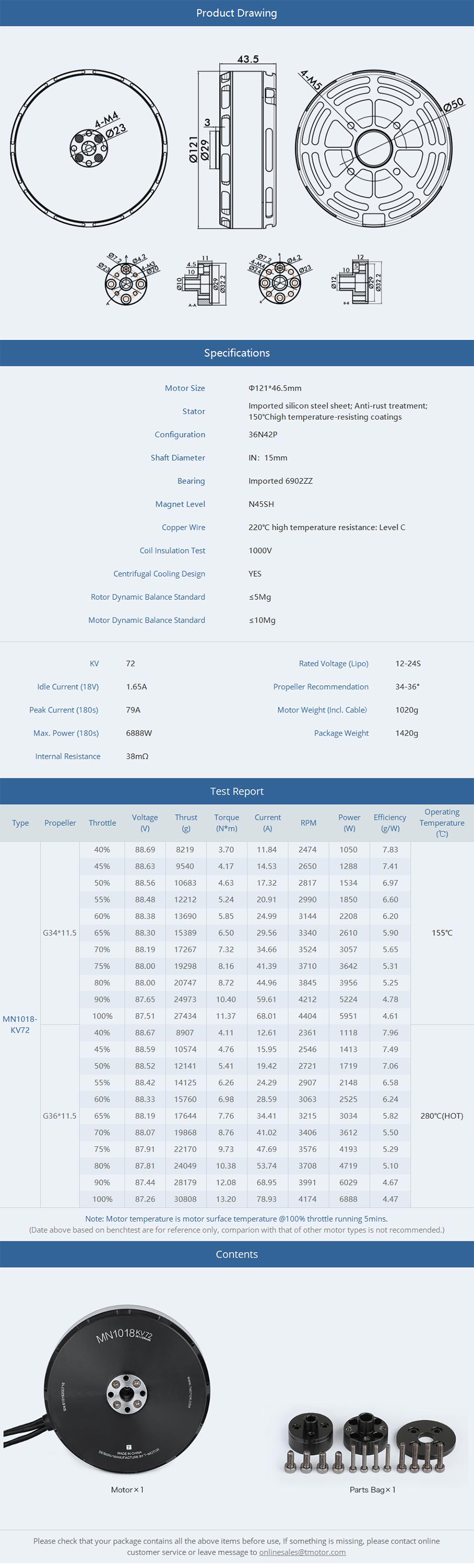Click the Magnet Level value N45SH
This screenshot has width=474, height=1568.
(261, 504)
